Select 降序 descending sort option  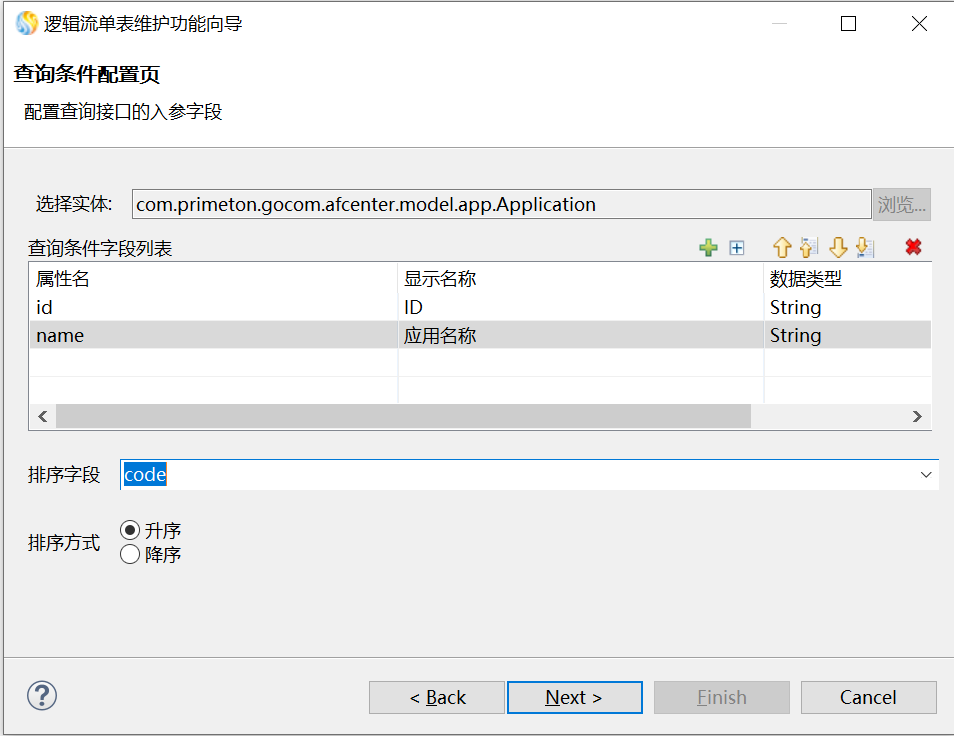[x=130, y=554]
